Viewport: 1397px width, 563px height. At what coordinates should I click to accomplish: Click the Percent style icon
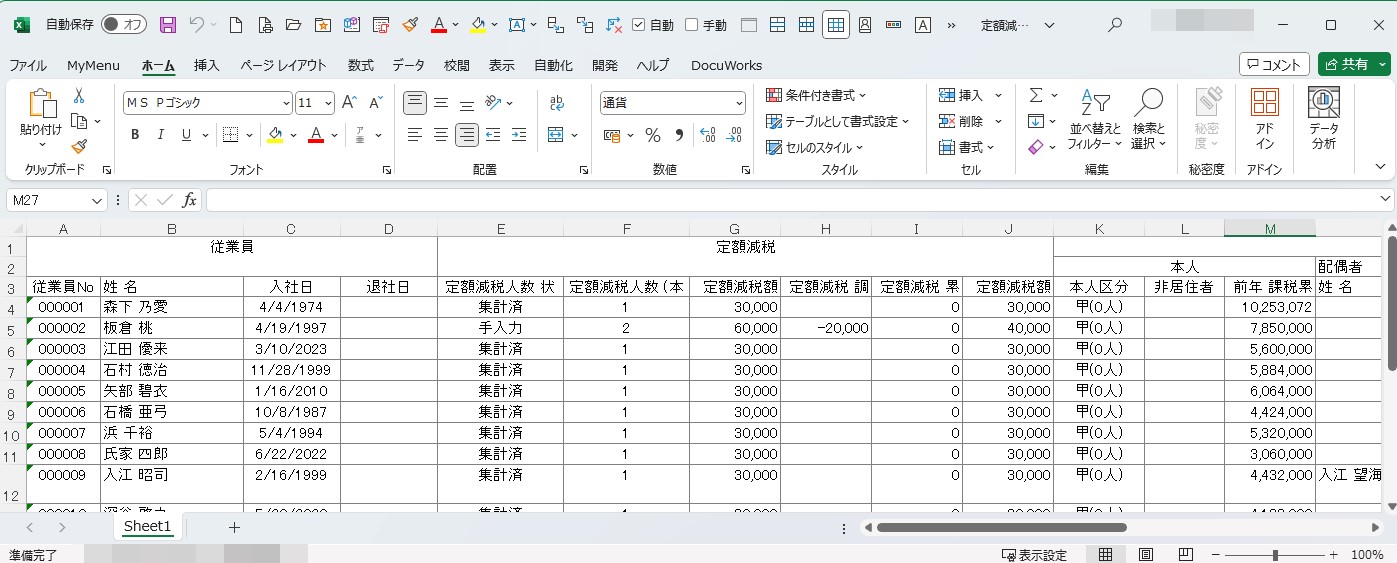pos(653,135)
